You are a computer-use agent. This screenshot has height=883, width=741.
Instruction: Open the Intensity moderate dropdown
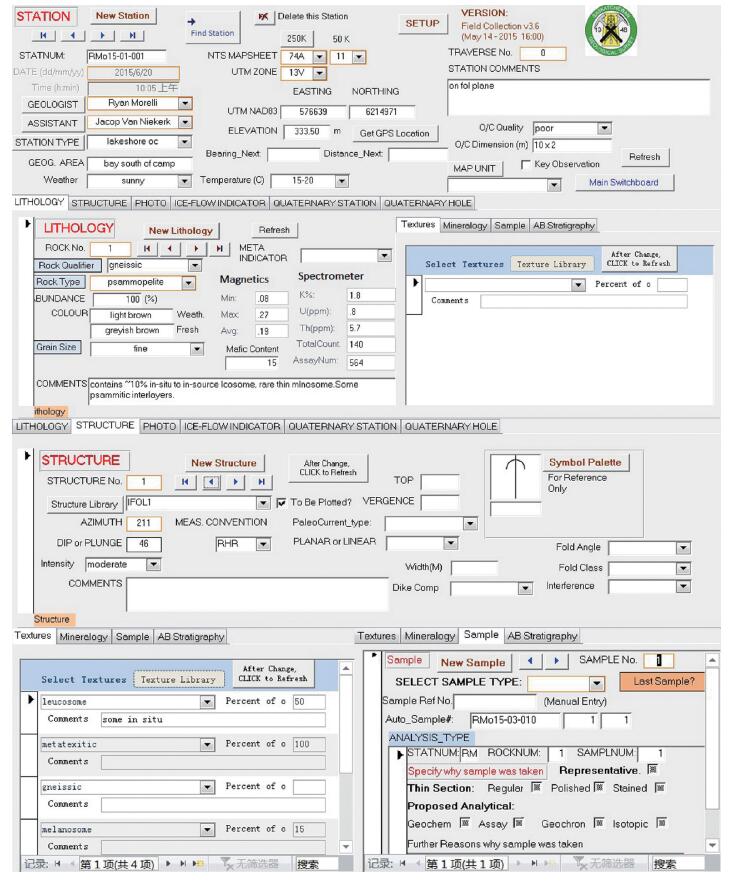point(154,564)
